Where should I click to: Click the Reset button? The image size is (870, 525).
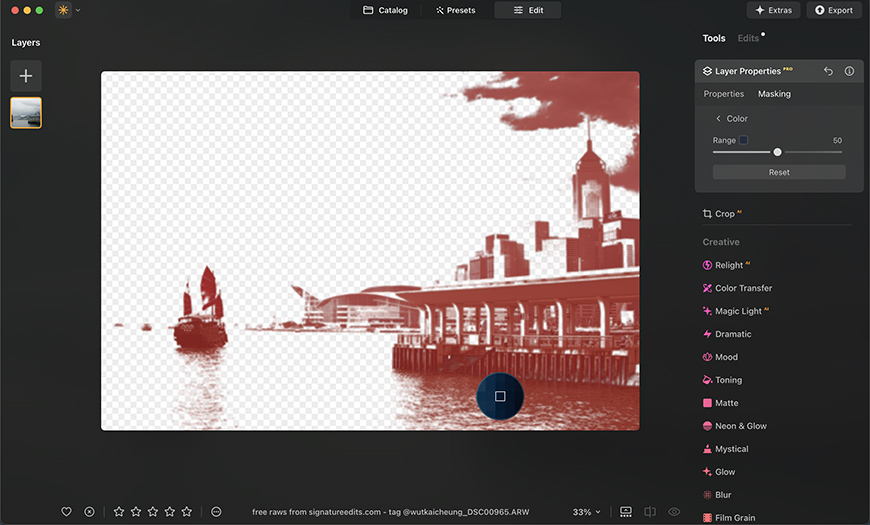coord(779,172)
